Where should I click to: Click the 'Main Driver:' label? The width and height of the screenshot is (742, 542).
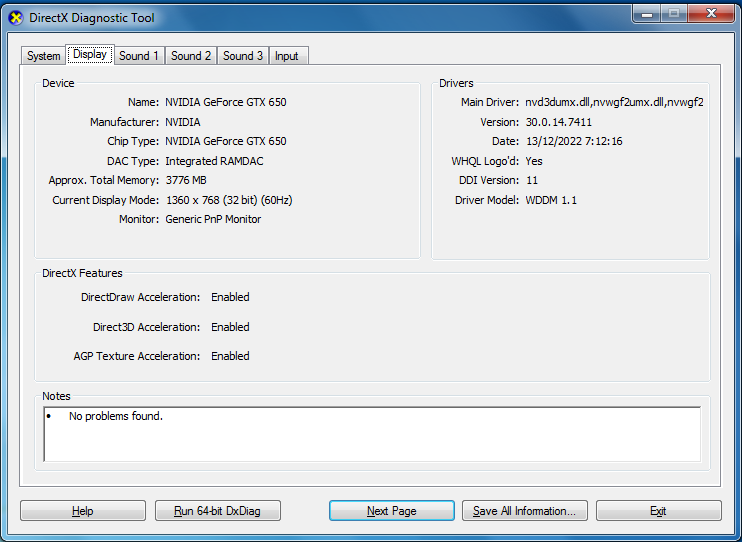[x=490, y=102]
